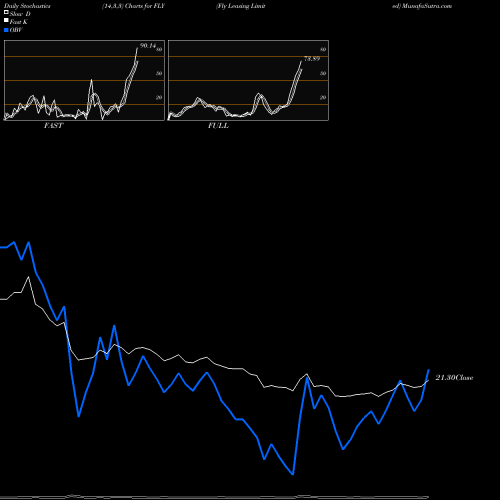Click the '(14,3,3) Charts for FLY' heading
Screen dimensions: 500x500
click(133, 6)
